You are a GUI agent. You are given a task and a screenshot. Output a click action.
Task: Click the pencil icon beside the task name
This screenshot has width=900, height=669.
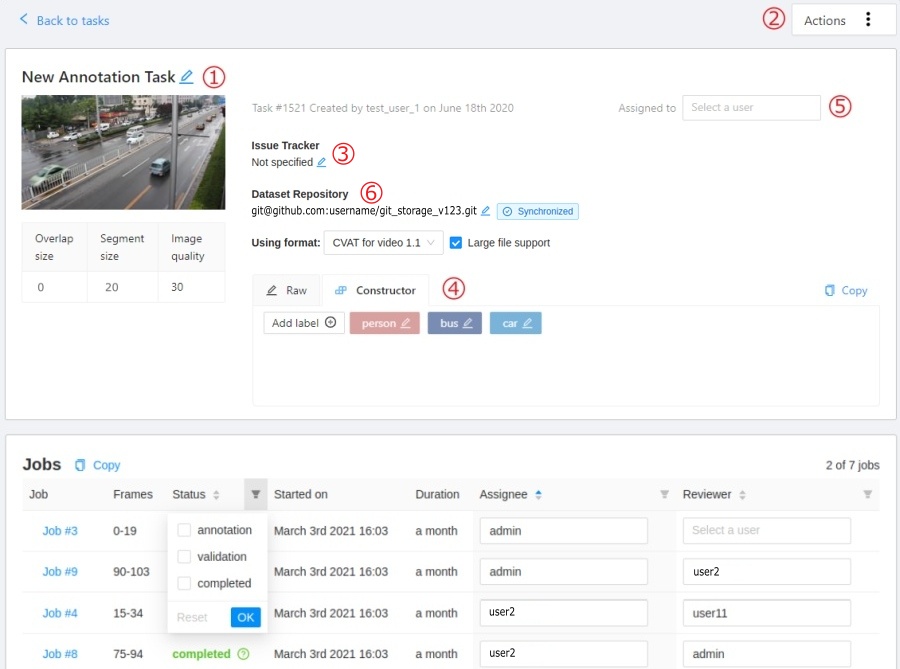187,77
